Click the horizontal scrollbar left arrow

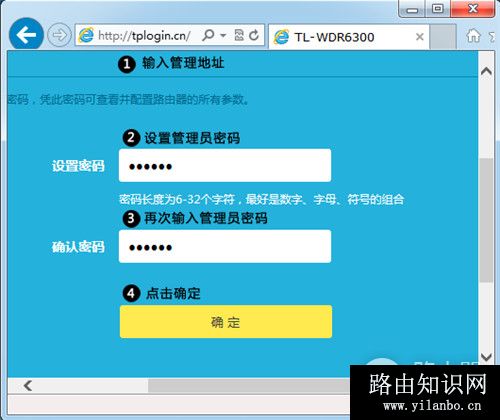click(28, 386)
